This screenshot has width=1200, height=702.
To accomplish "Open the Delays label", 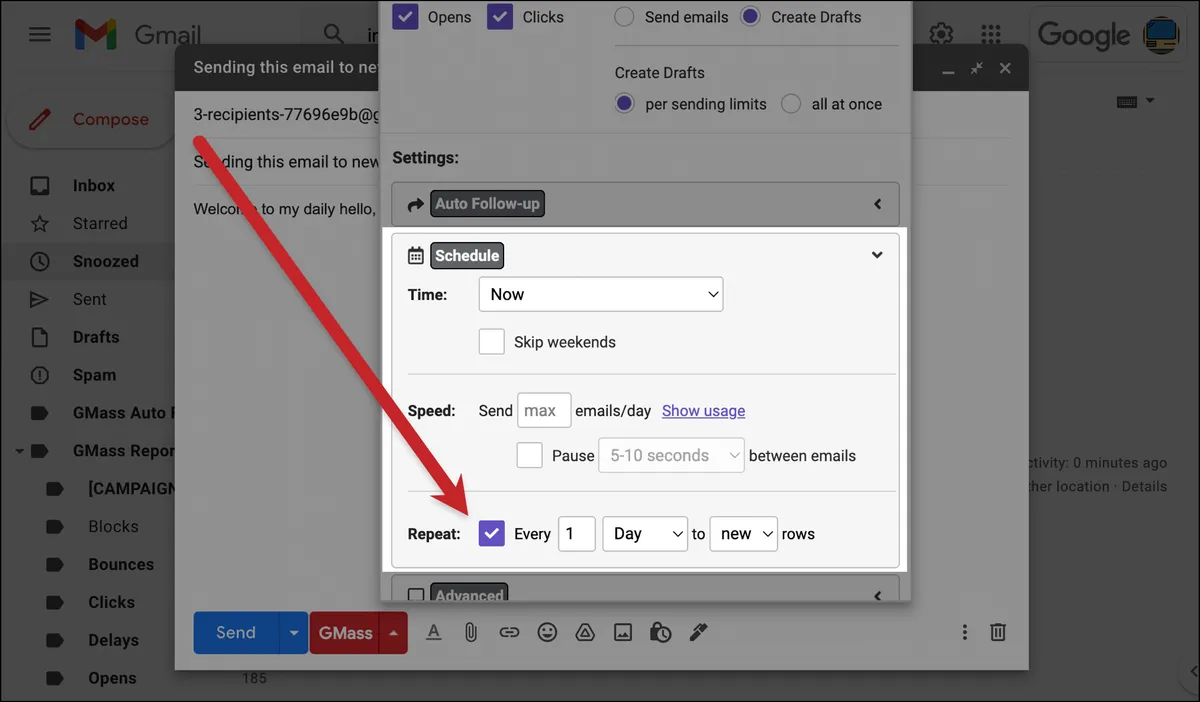I will 113,641.
